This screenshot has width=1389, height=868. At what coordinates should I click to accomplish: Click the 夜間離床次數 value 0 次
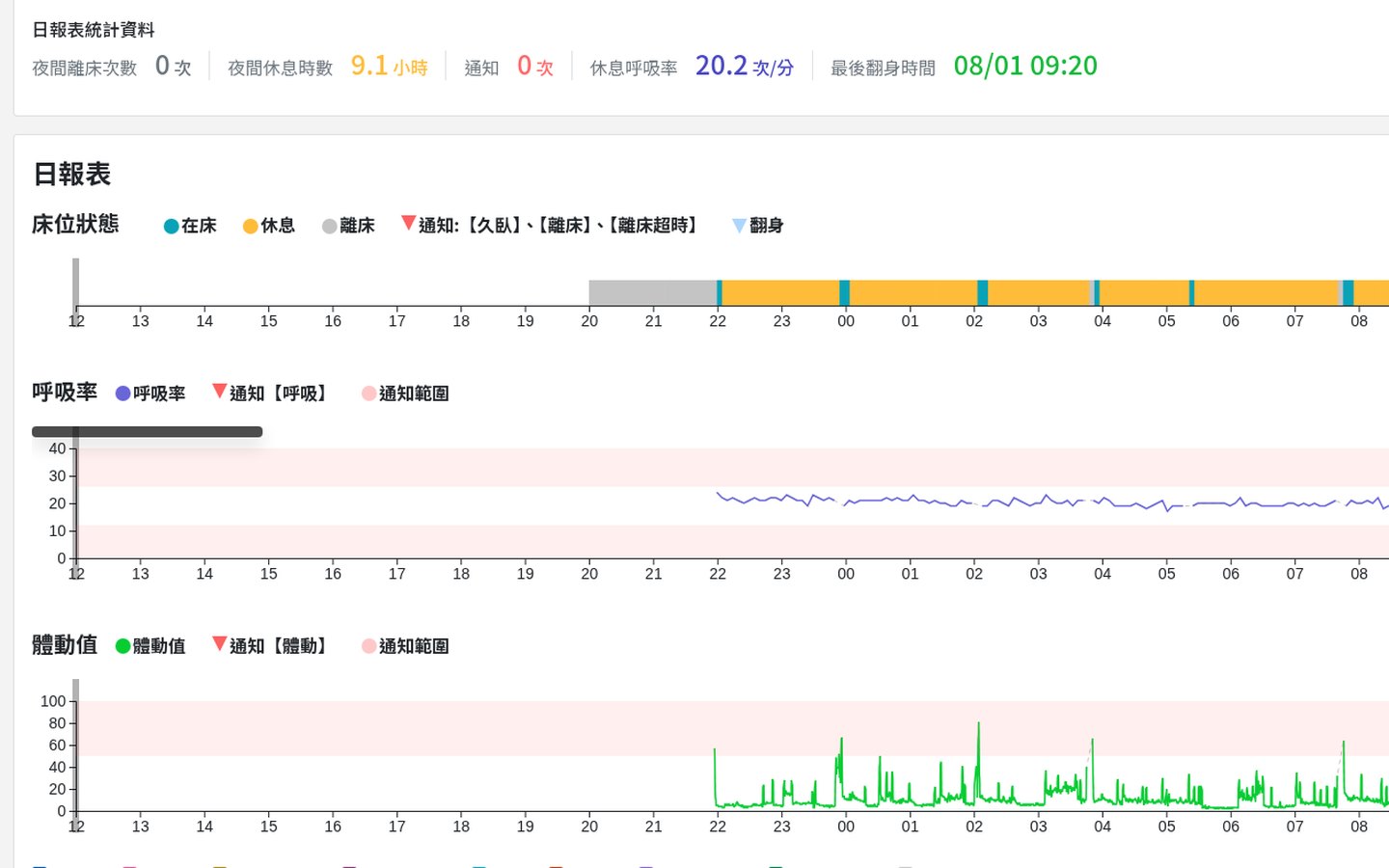173,66
